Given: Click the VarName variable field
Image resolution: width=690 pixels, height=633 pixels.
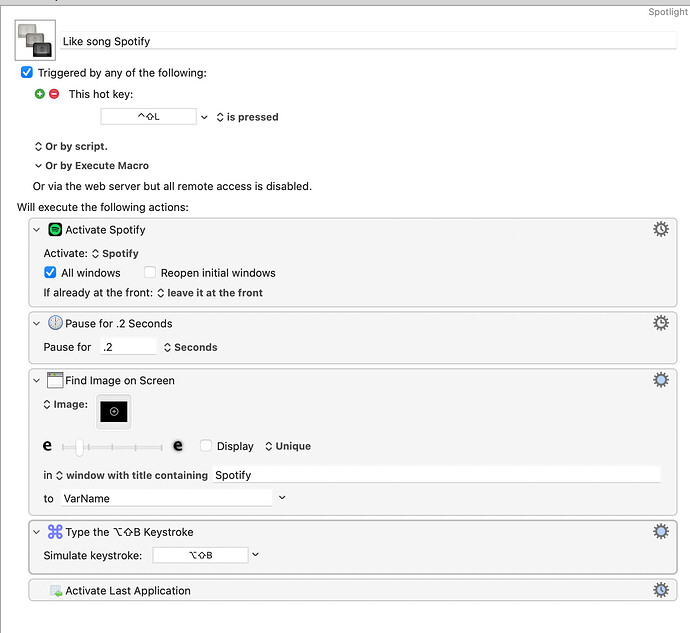Looking at the screenshot, I should [x=165, y=497].
